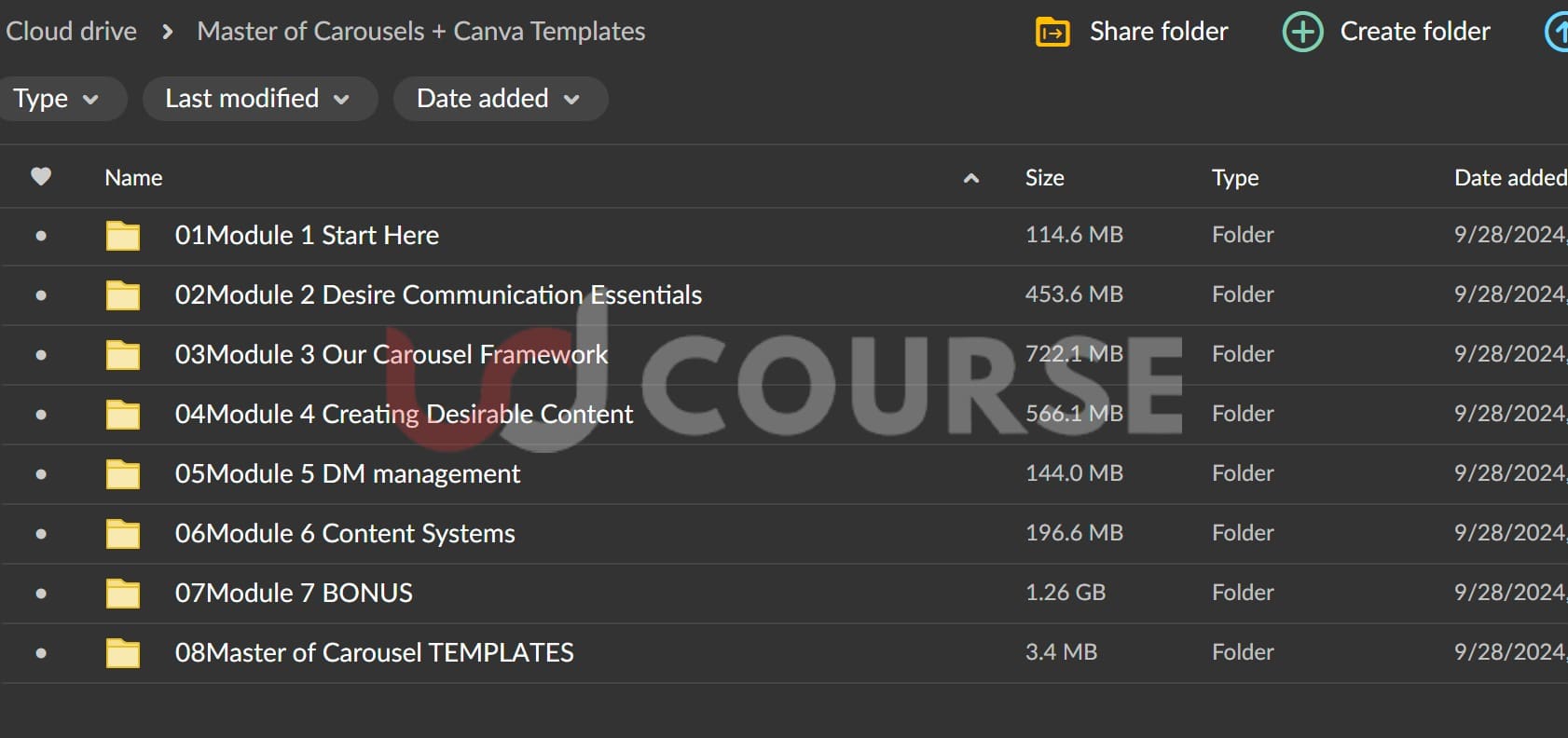
Task: Click the 03Module 3 folder icon
Action: (123, 355)
